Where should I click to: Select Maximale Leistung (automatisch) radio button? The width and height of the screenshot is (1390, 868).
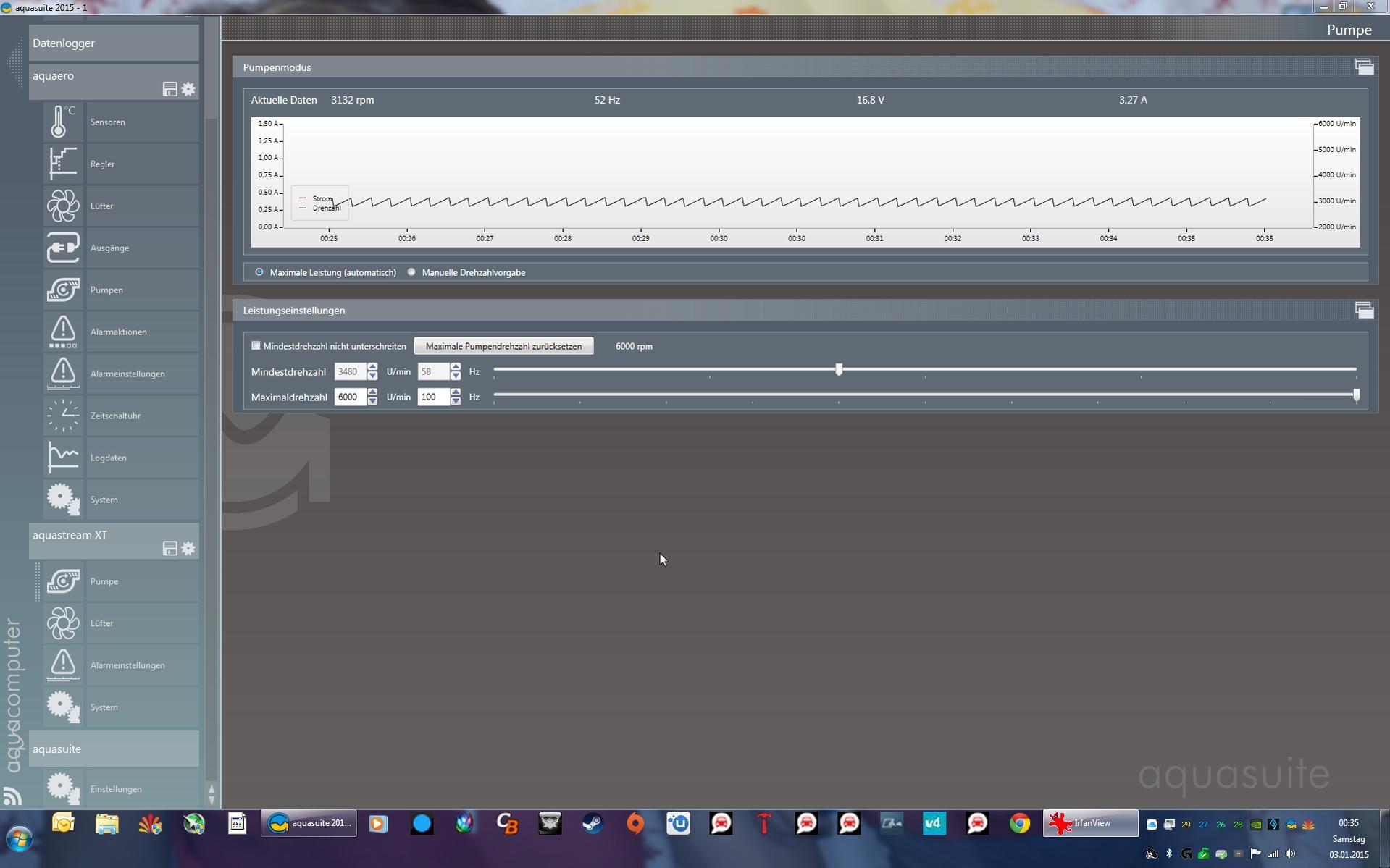[x=259, y=272]
